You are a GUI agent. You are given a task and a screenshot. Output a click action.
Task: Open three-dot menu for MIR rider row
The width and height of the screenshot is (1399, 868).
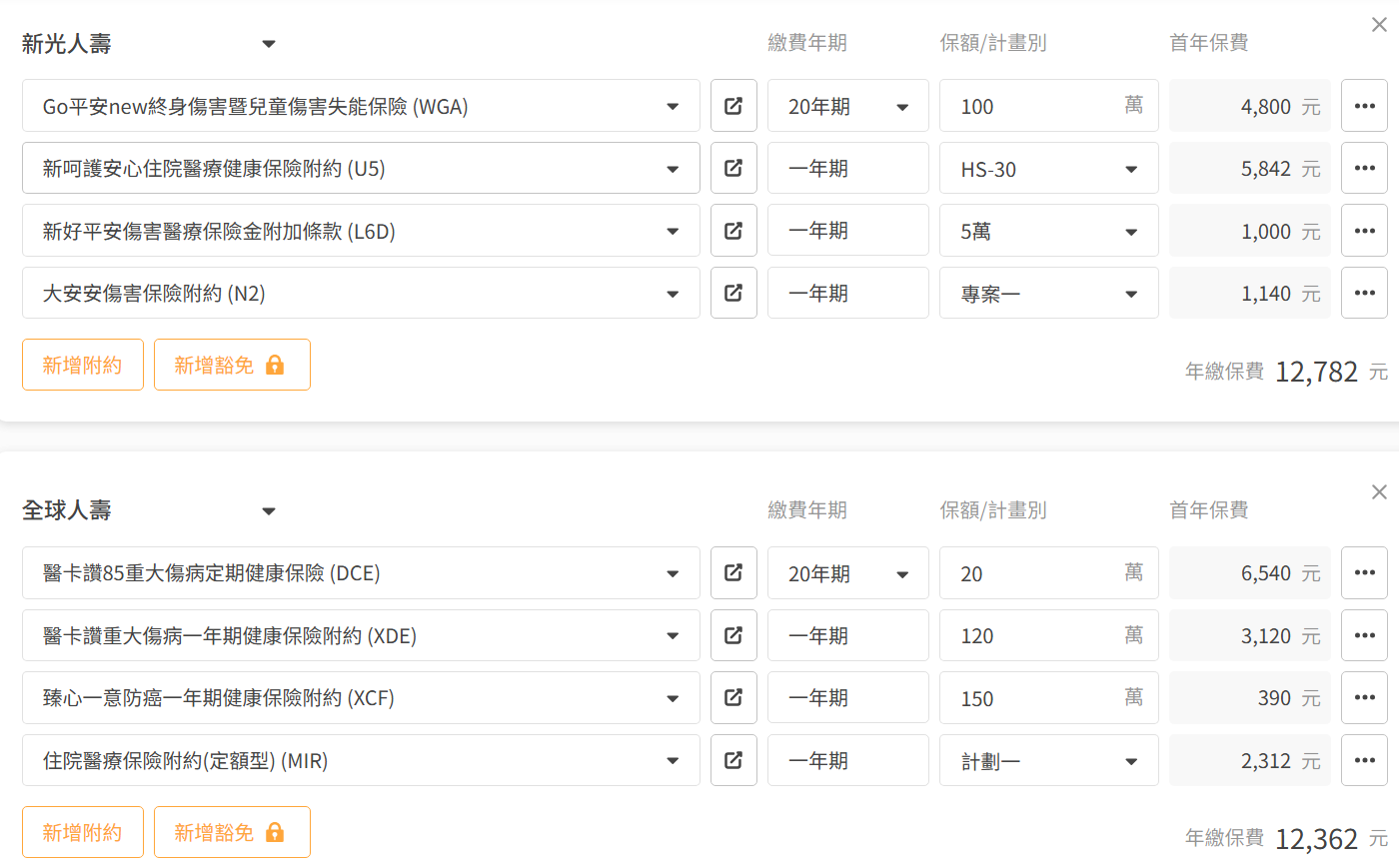point(1364,760)
